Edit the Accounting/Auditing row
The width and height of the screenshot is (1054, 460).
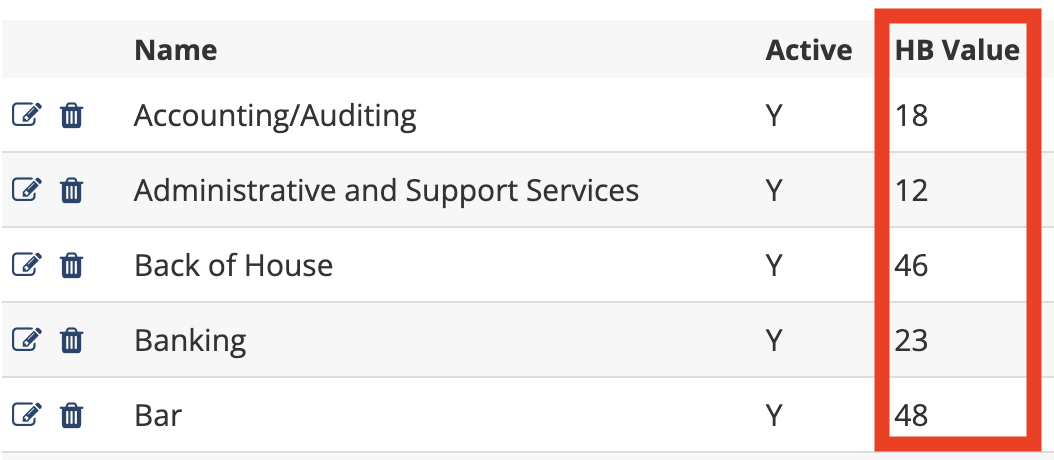[x=26, y=115]
